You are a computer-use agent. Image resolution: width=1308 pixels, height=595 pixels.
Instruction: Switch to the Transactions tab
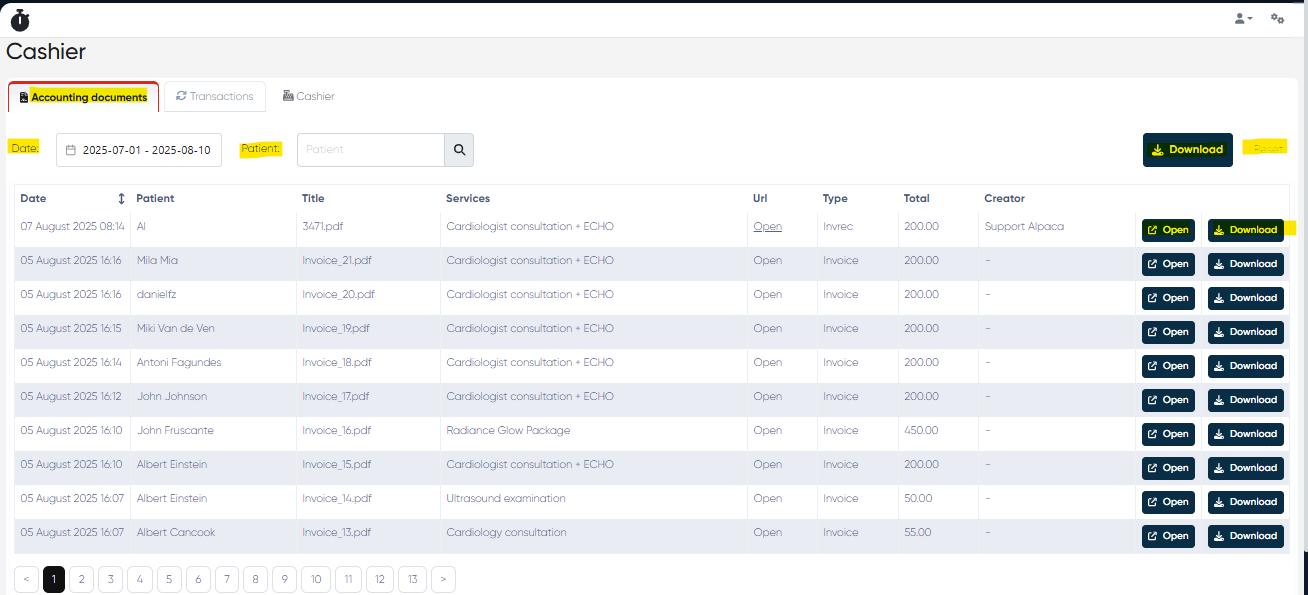pos(214,97)
